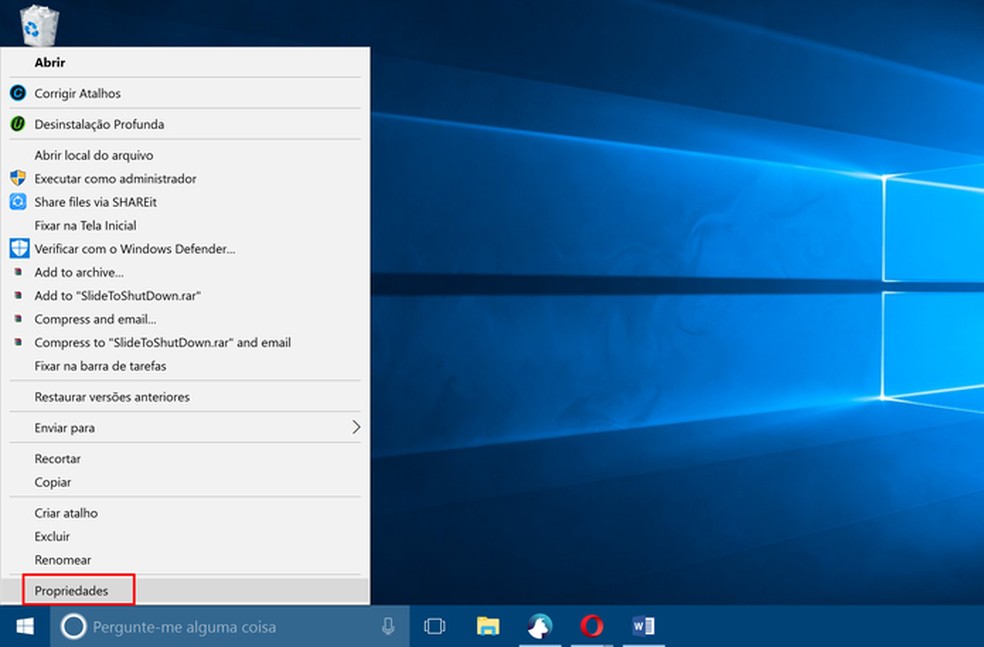Click Verificar com o Windows Defender
The width and height of the screenshot is (984, 647).
coord(135,249)
